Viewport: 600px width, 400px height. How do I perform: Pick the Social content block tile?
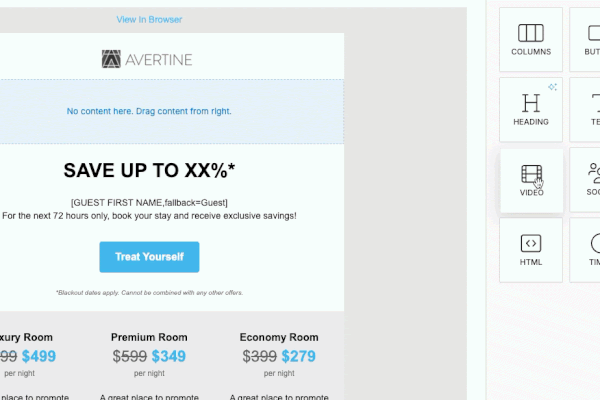click(586, 179)
